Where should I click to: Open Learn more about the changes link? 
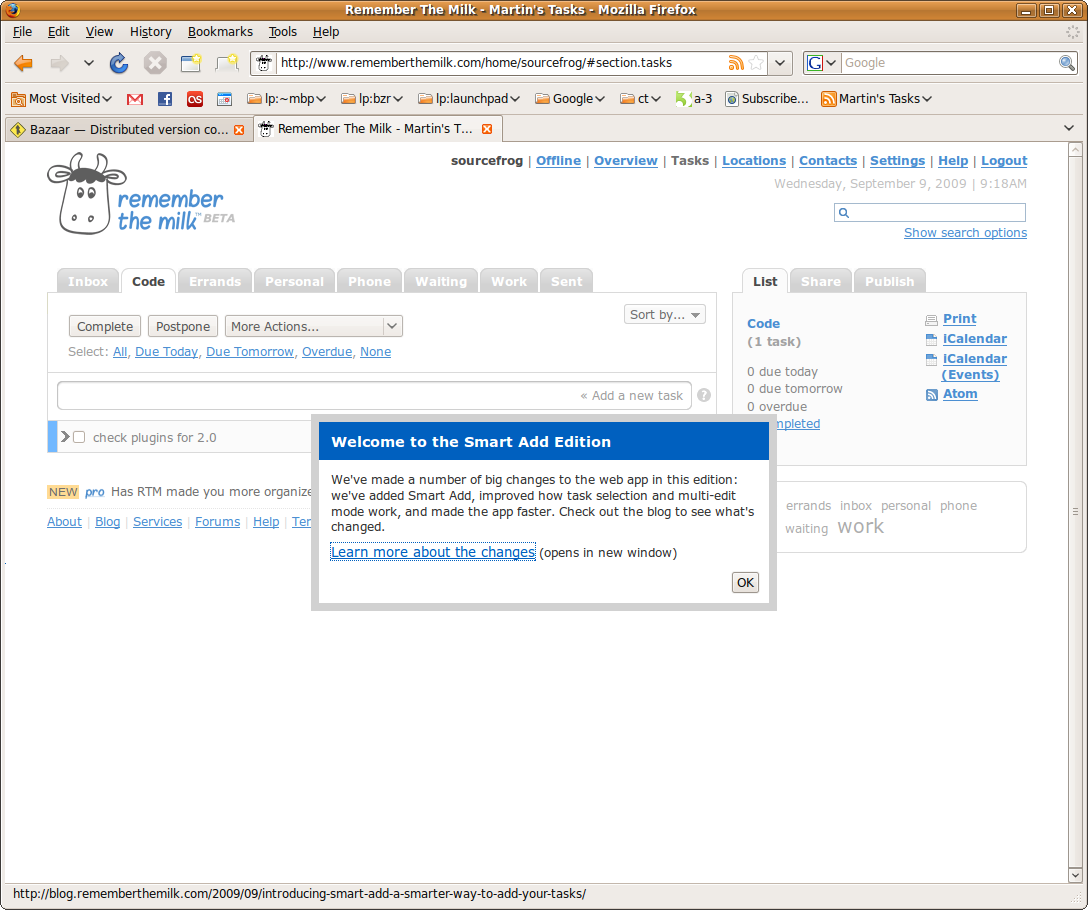click(x=433, y=552)
